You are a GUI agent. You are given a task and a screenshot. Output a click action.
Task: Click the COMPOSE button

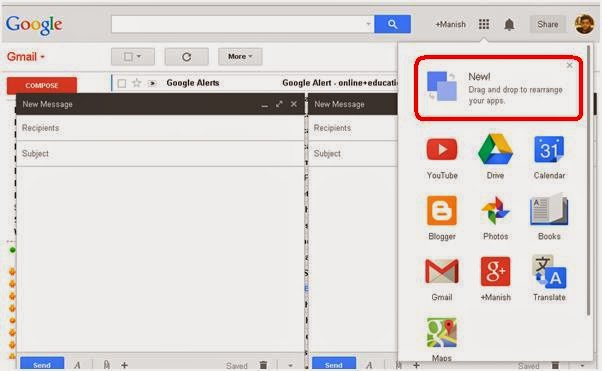click(42, 85)
